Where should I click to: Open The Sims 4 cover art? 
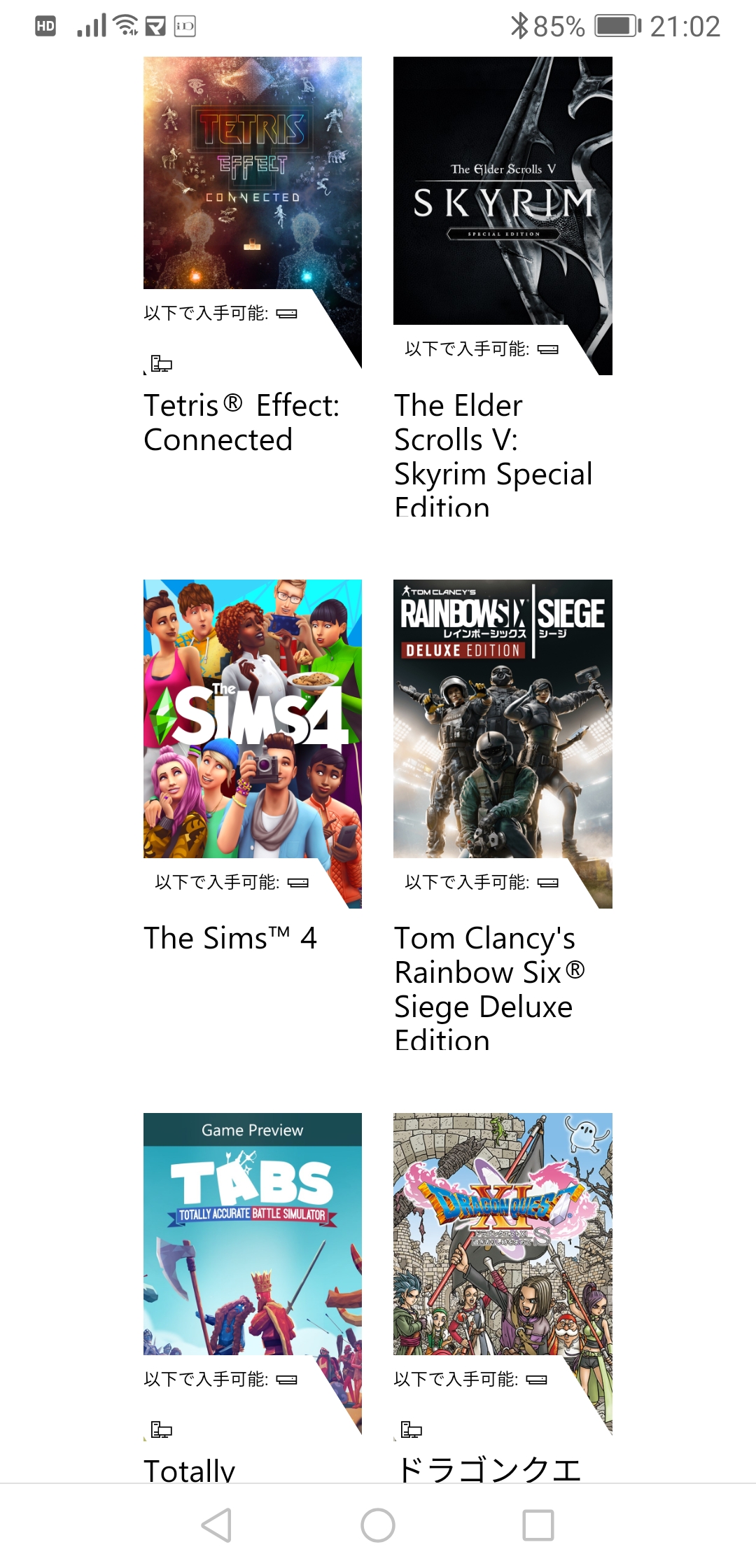pyautogui.click(x=253, y=719)
